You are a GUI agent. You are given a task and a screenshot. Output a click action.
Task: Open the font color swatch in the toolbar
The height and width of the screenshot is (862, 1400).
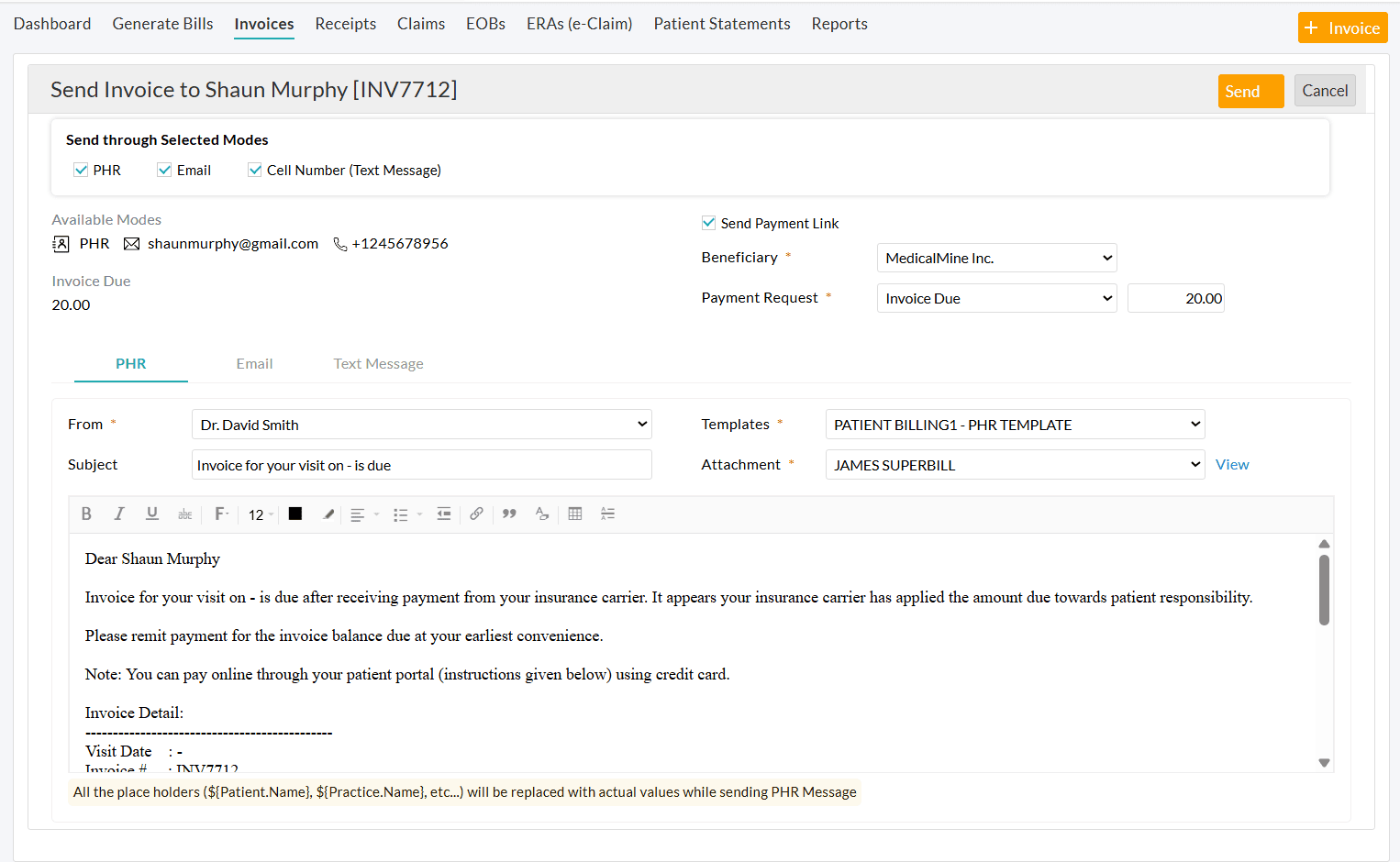point(294,514)
